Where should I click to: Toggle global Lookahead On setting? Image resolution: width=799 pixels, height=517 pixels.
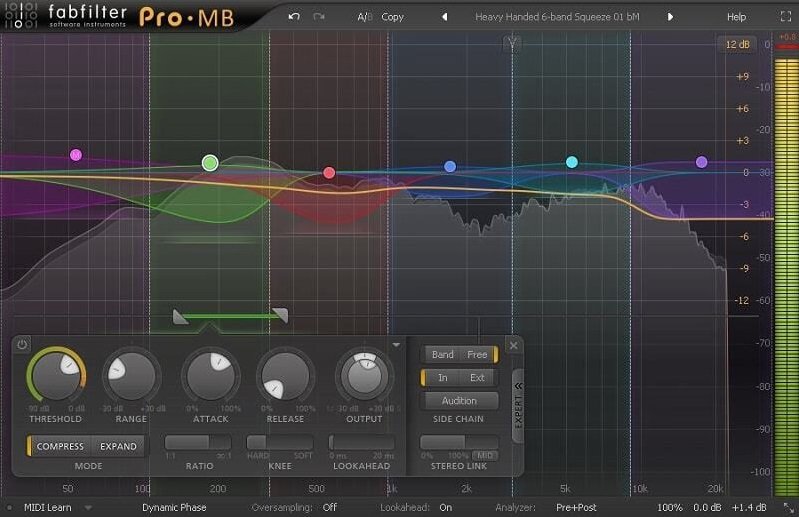pyautogui.click(x=445, y=508)
